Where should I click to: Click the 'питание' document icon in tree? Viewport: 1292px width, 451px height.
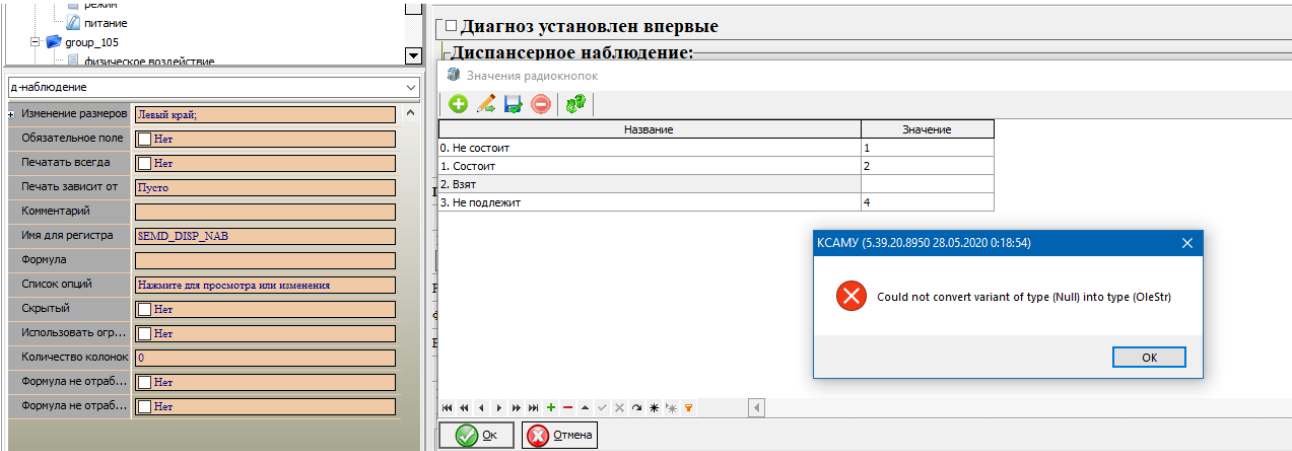pyautogui.click(x=73, y=22)
